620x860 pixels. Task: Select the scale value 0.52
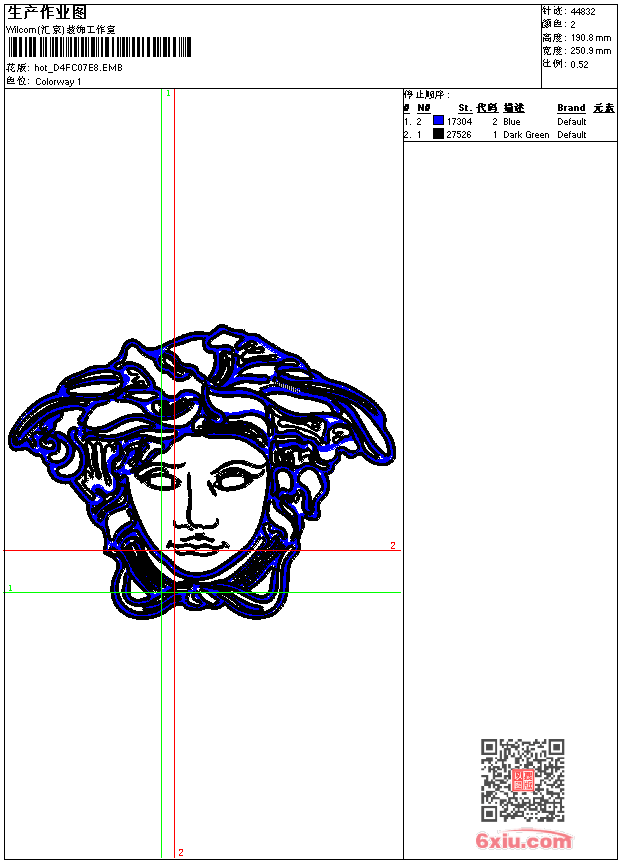coord(579,64)
